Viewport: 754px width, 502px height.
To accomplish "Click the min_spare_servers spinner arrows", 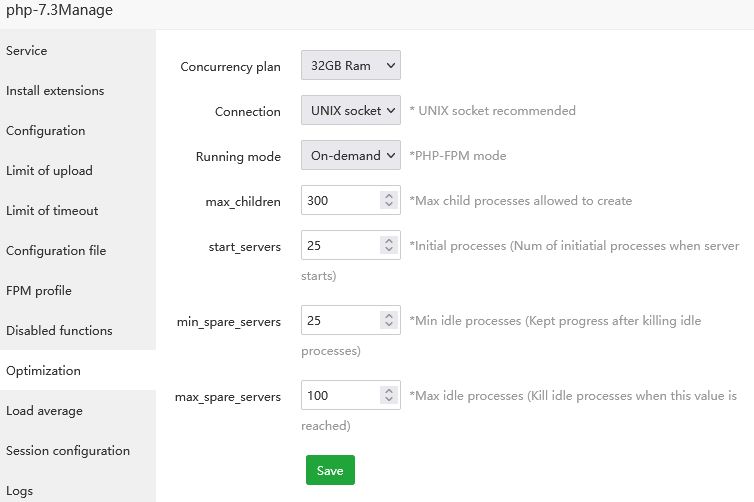I will 389,321.
